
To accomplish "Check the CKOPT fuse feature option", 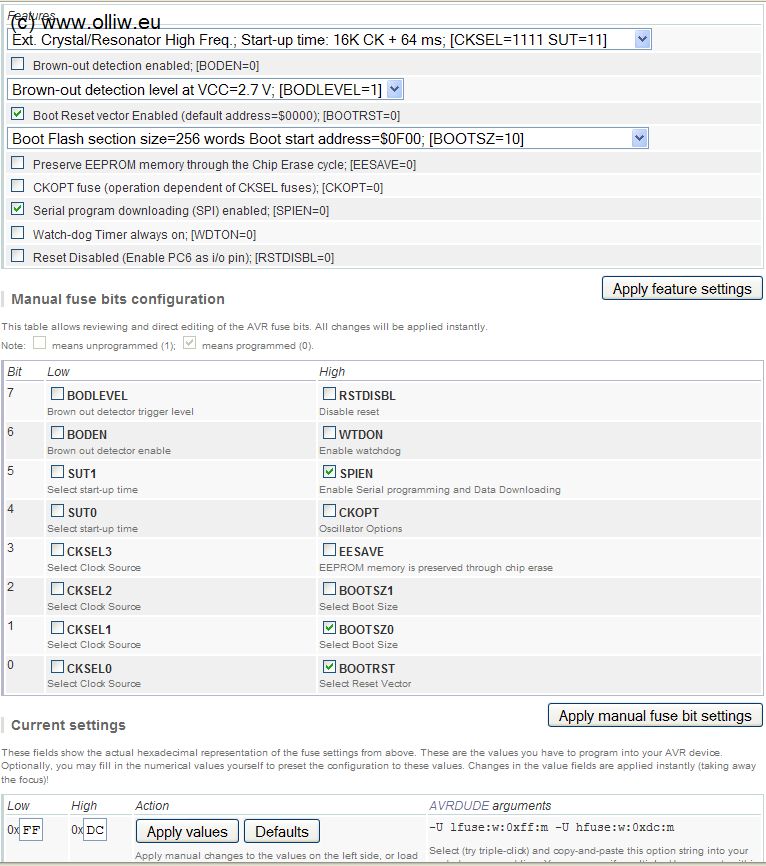I will [x=18, y=186].
